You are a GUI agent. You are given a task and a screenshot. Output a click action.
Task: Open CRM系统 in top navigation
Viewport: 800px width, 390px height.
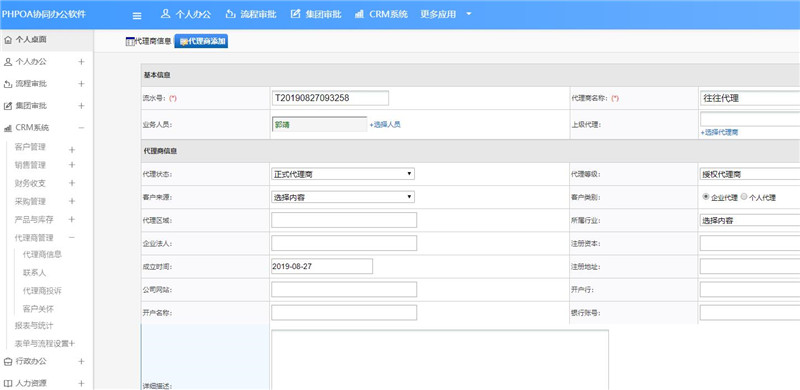(x=388, y=14)
